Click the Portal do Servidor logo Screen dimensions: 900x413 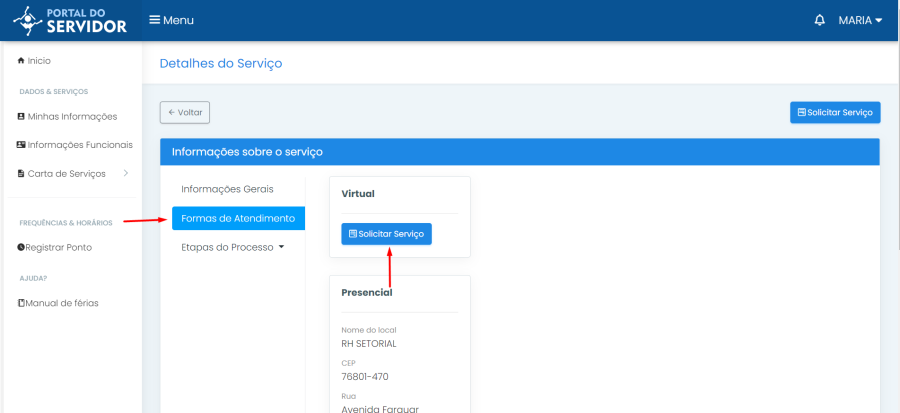point(70,20)
